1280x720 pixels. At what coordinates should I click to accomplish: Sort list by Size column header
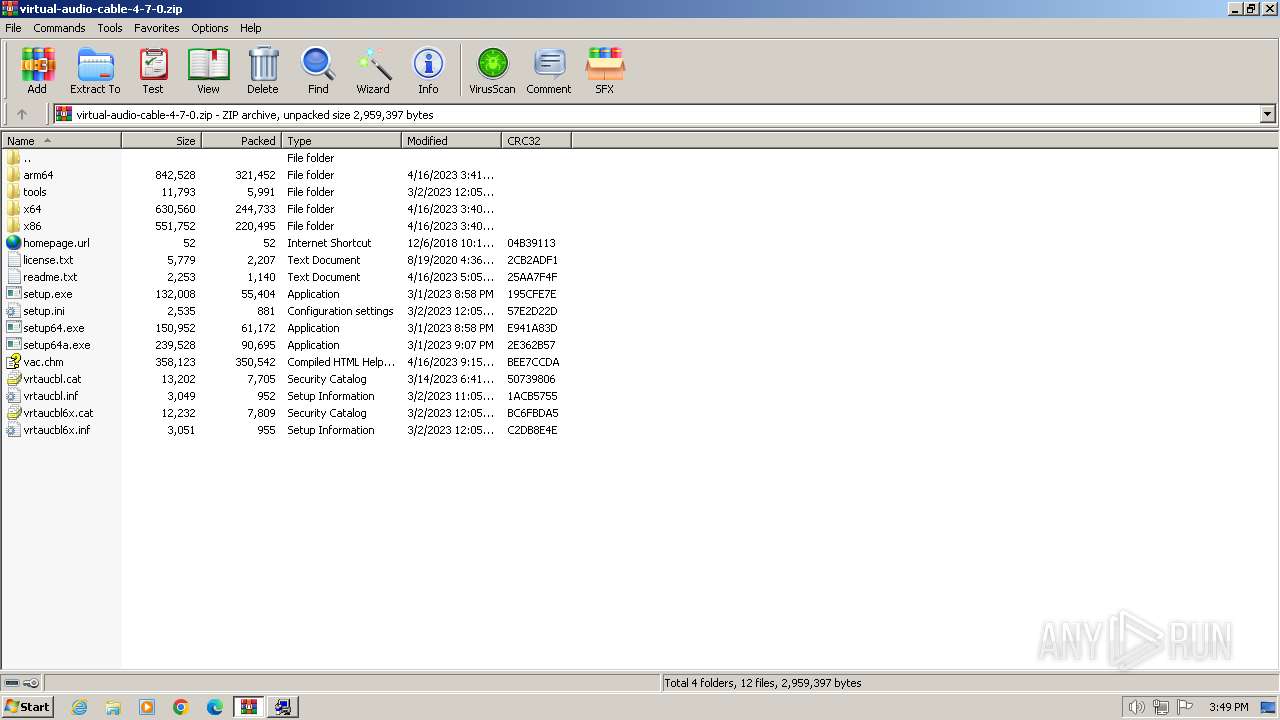click(x=162, y=141)
